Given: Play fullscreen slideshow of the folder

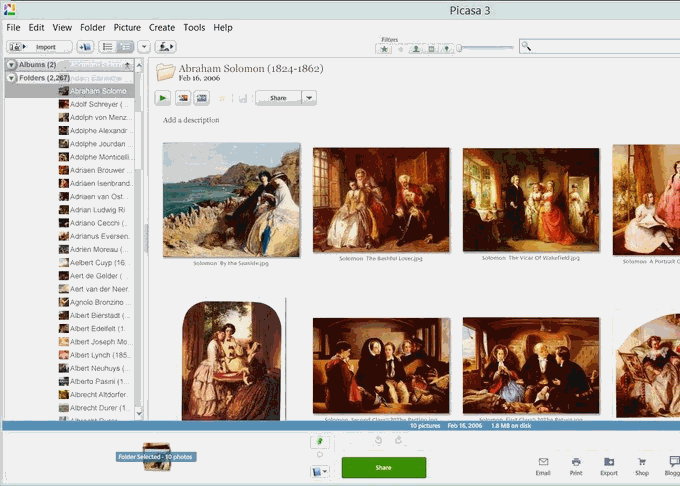Looking at the screenshot, I should (163, 98).
